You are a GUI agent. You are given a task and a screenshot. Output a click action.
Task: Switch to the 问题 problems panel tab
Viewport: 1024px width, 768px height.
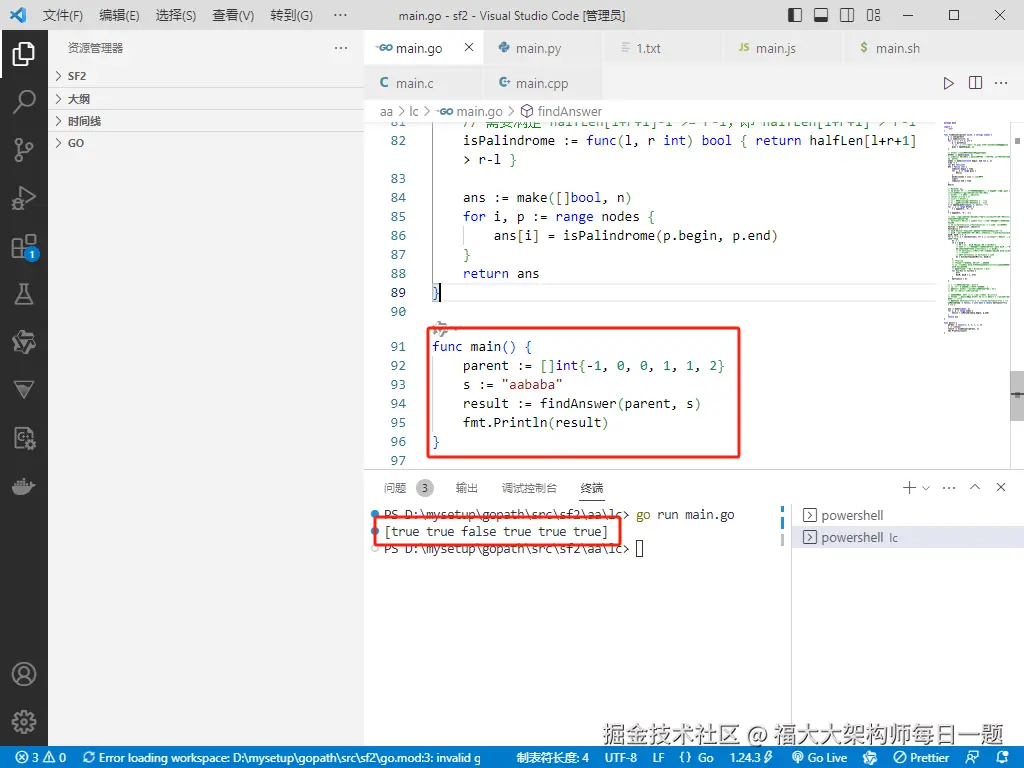tap(395, 488)
